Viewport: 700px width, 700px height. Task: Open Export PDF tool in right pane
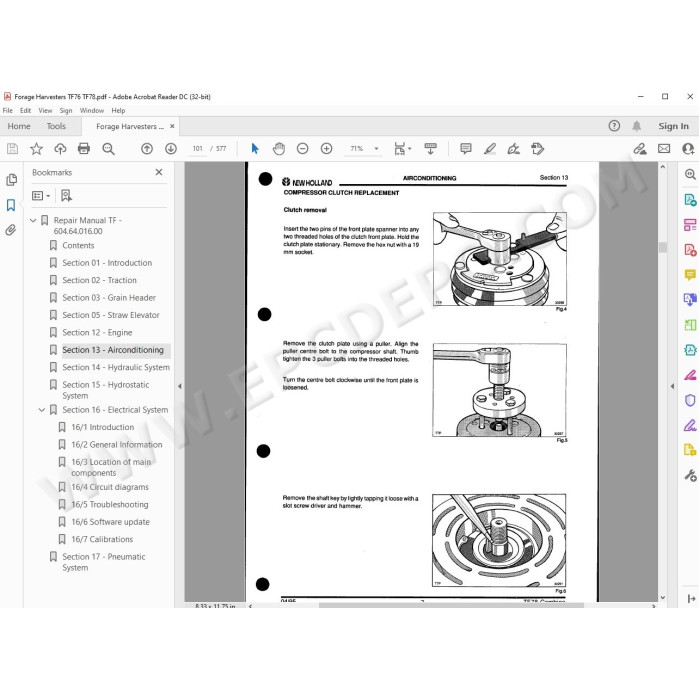pyautogui.click(x=690, y=200)
